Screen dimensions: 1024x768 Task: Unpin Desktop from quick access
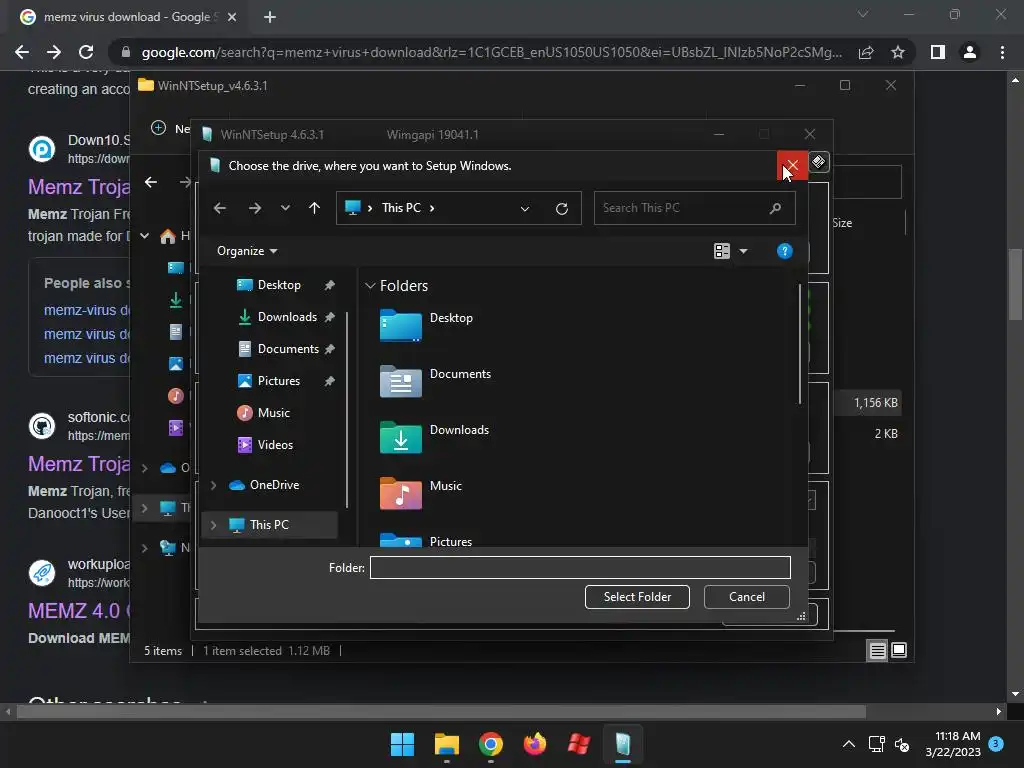pyautogui.click(x=330, y=285)
